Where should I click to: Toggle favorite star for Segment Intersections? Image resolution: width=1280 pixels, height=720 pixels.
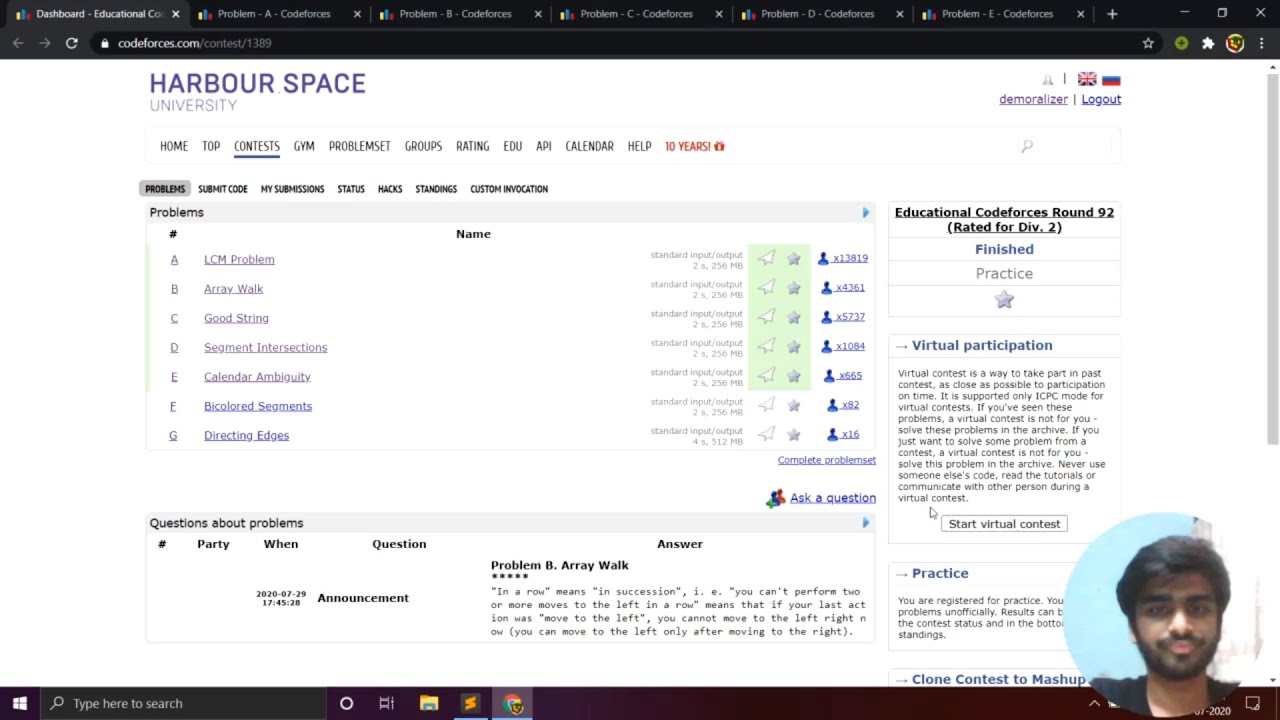(x=794, y=346)
